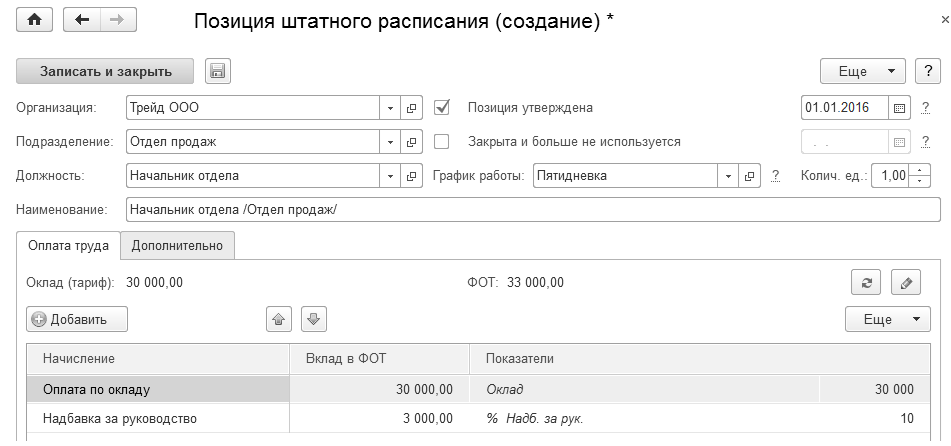Click the Добавить button

click(78, 319)
